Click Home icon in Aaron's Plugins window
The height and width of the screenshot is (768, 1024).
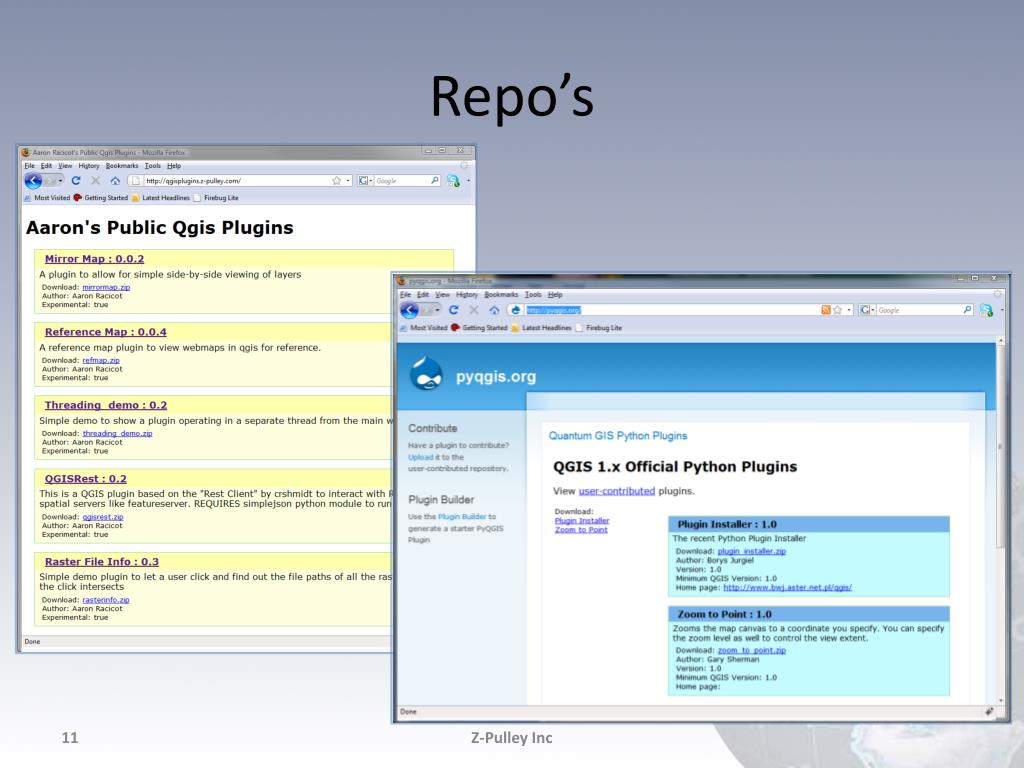[x=115, y=180]
